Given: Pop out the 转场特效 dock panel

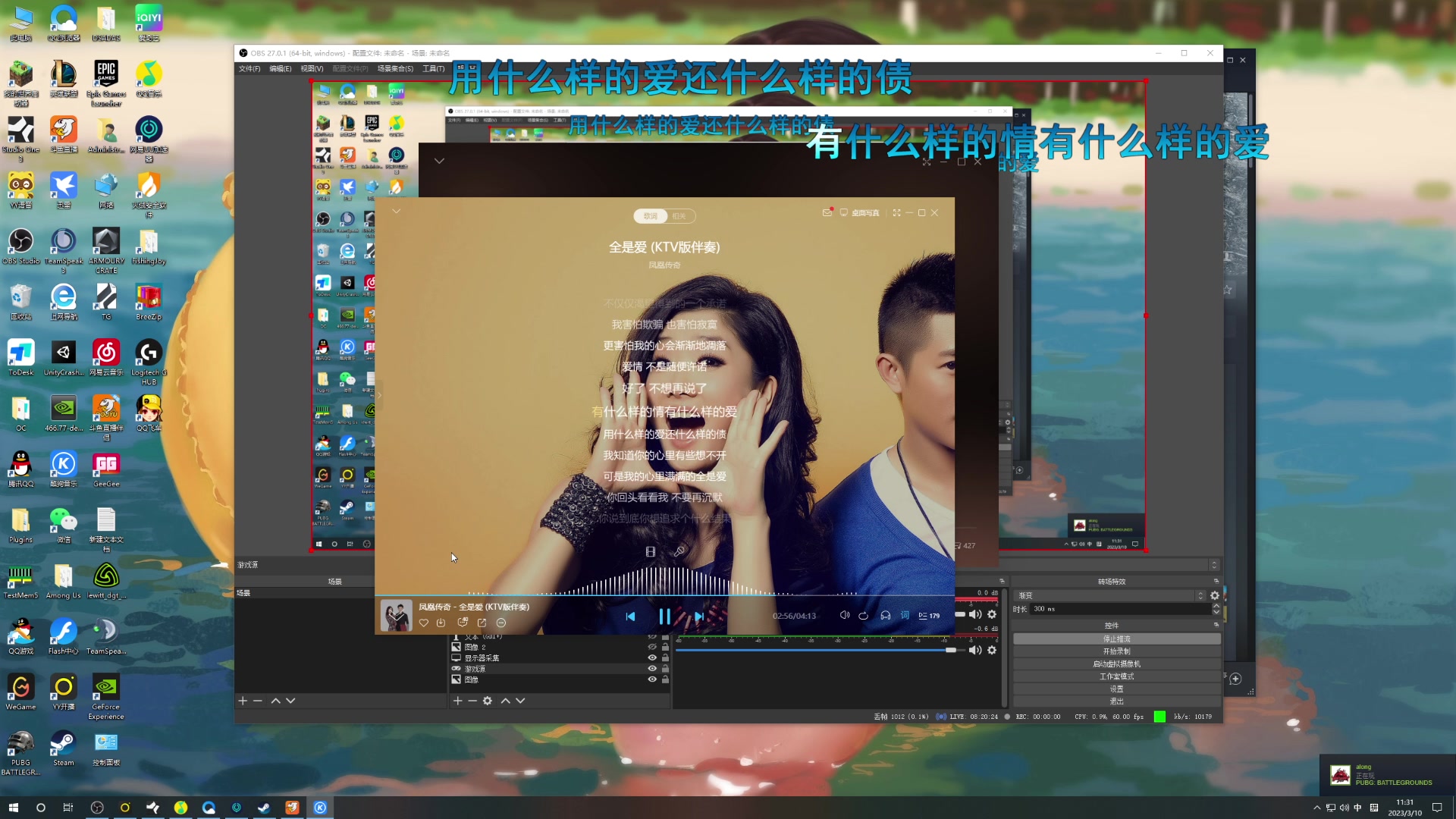Looking at the screenshot, I should 1216,582.
